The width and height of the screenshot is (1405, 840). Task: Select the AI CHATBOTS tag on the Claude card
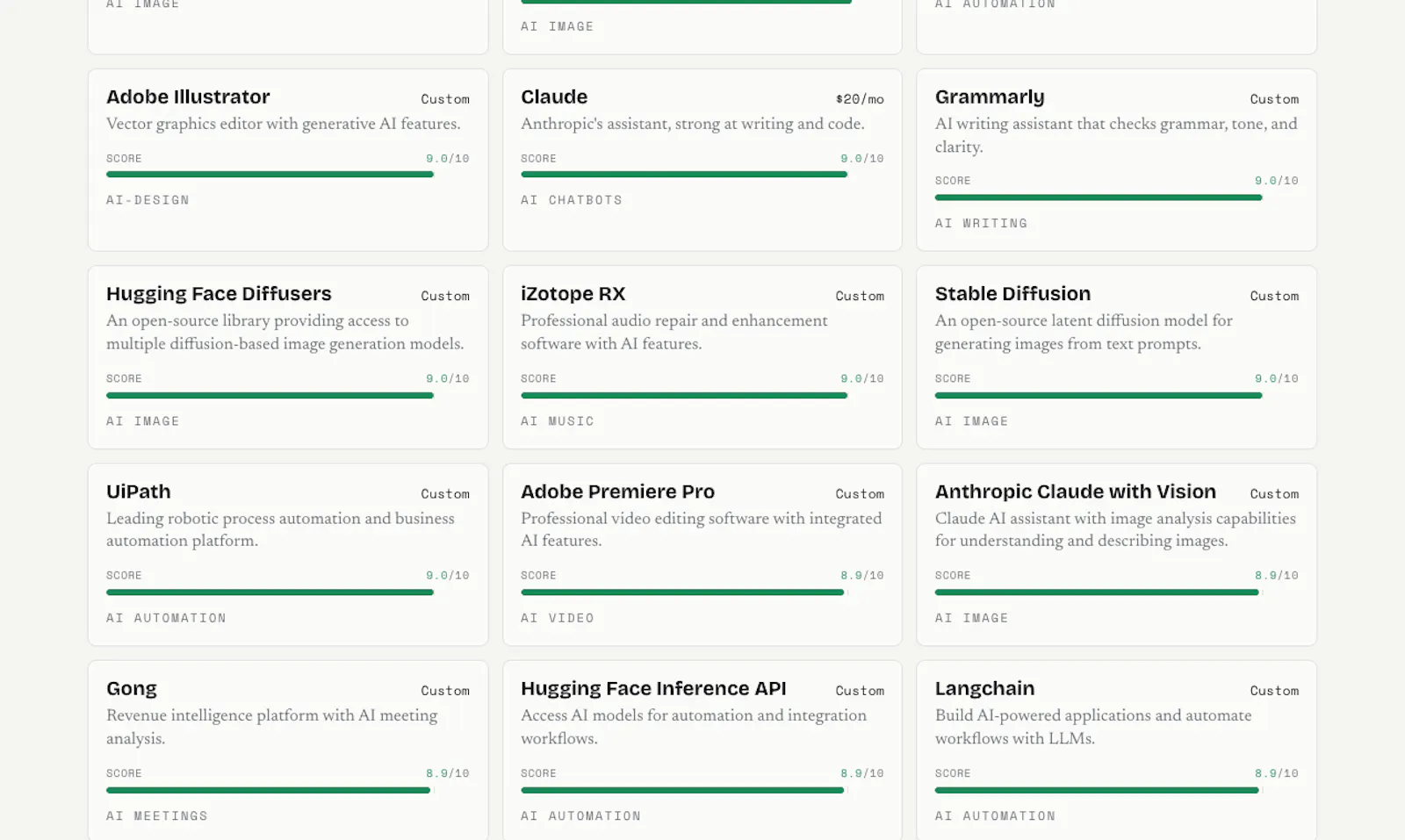coord(572,200)
